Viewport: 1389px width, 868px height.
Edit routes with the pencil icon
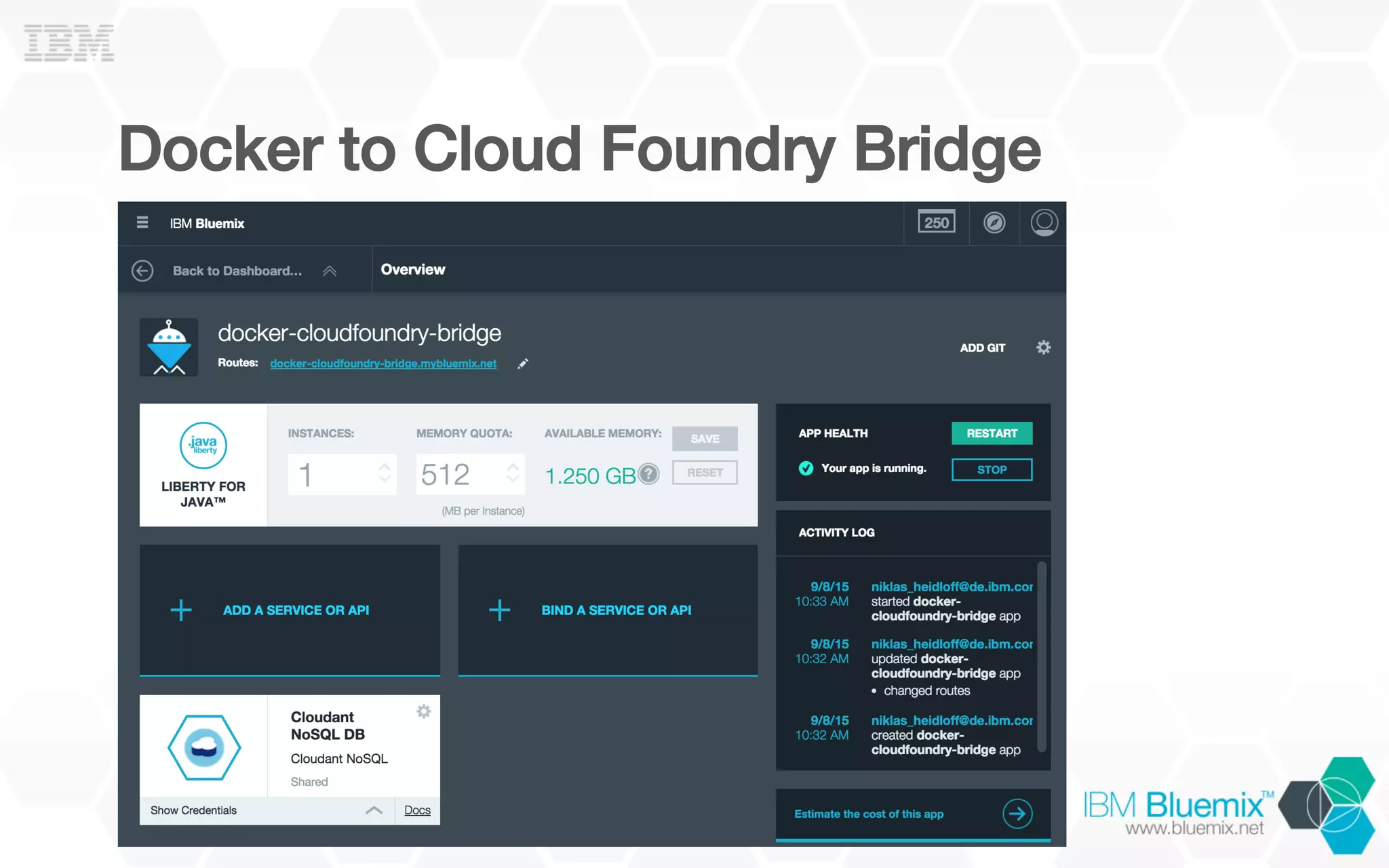pyautogui.click(x=522, y=363)
